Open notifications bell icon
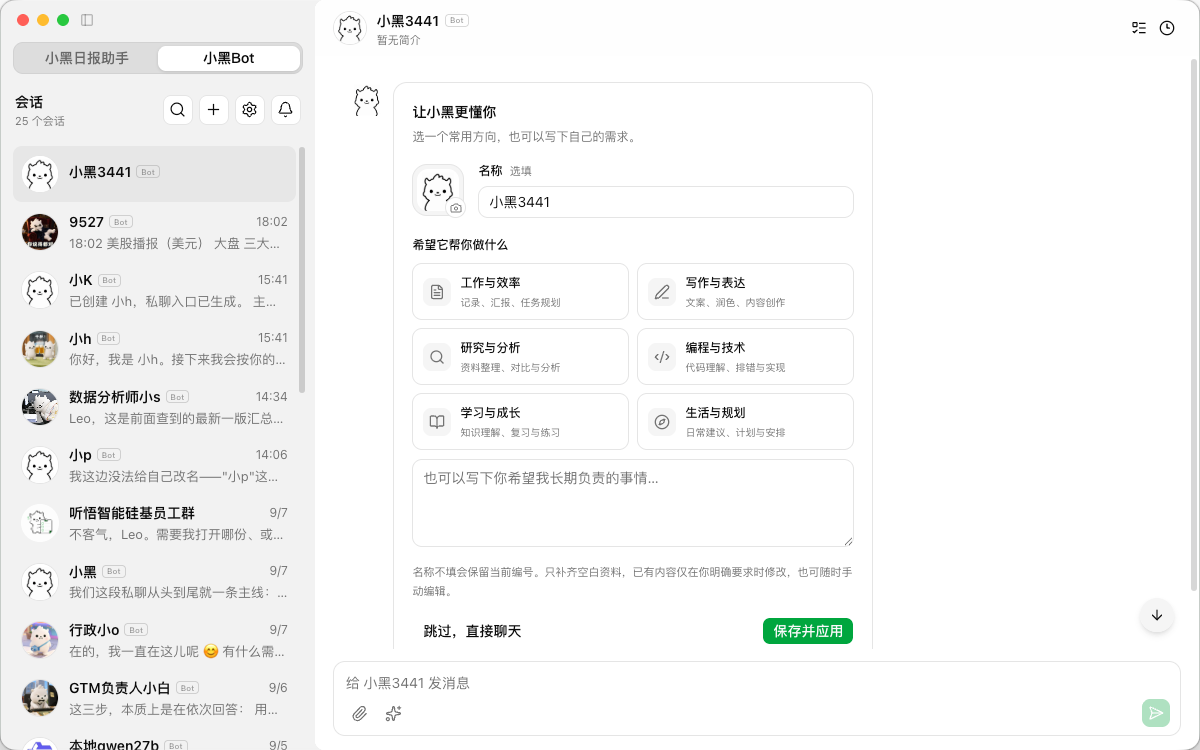Screen dimensions: 1200x750 pyautogui.click(x=286, y=110)
